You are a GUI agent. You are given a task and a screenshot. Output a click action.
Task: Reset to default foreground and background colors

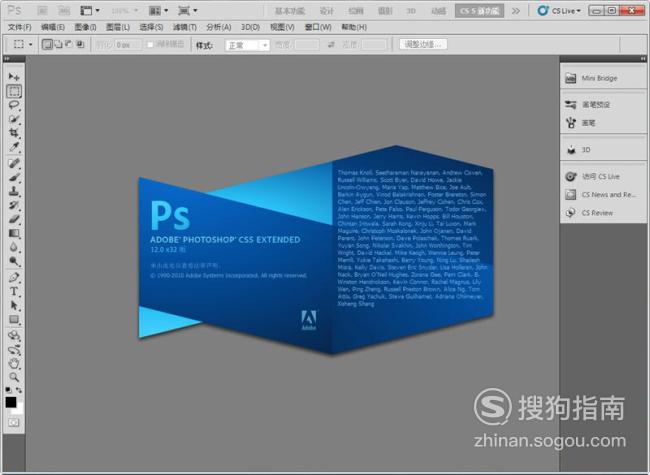click(x=8, y=390)
